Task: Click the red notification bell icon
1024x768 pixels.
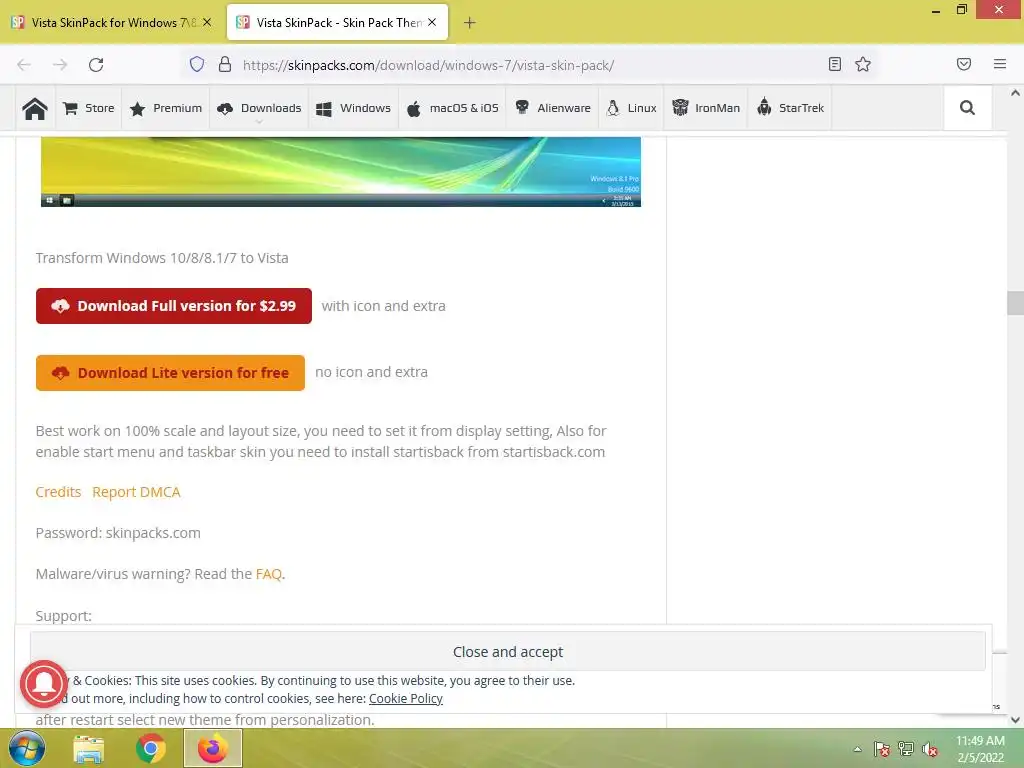Action: click(44, 684)
